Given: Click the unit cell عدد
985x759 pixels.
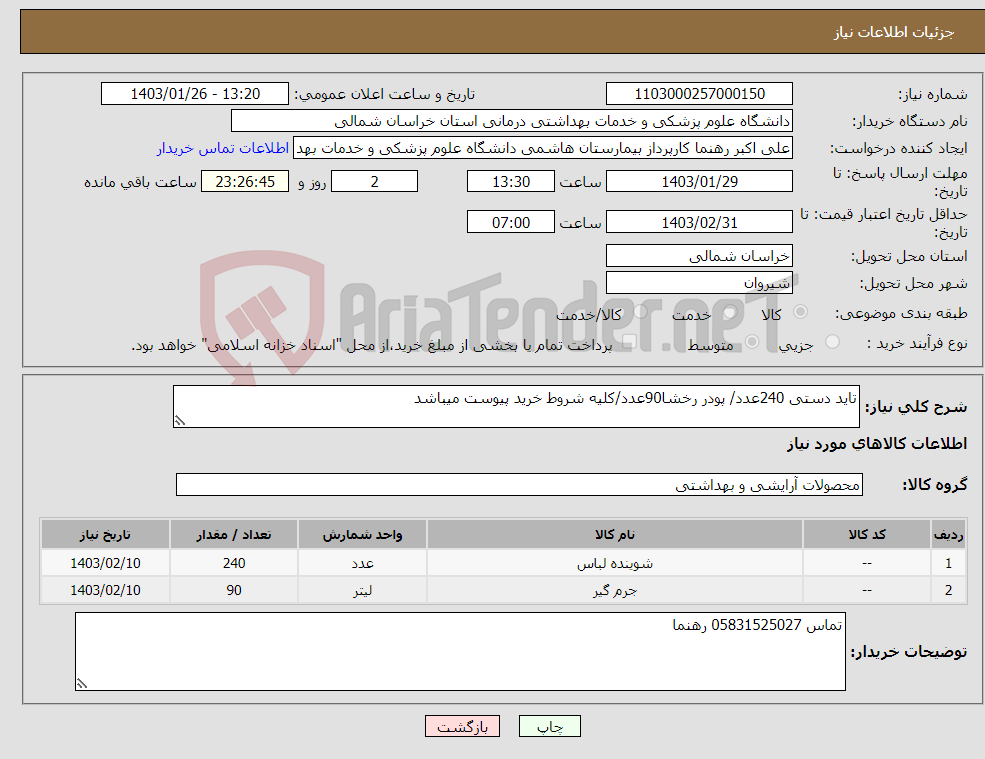Looking at the screenshot, I should tap(362, 563).
